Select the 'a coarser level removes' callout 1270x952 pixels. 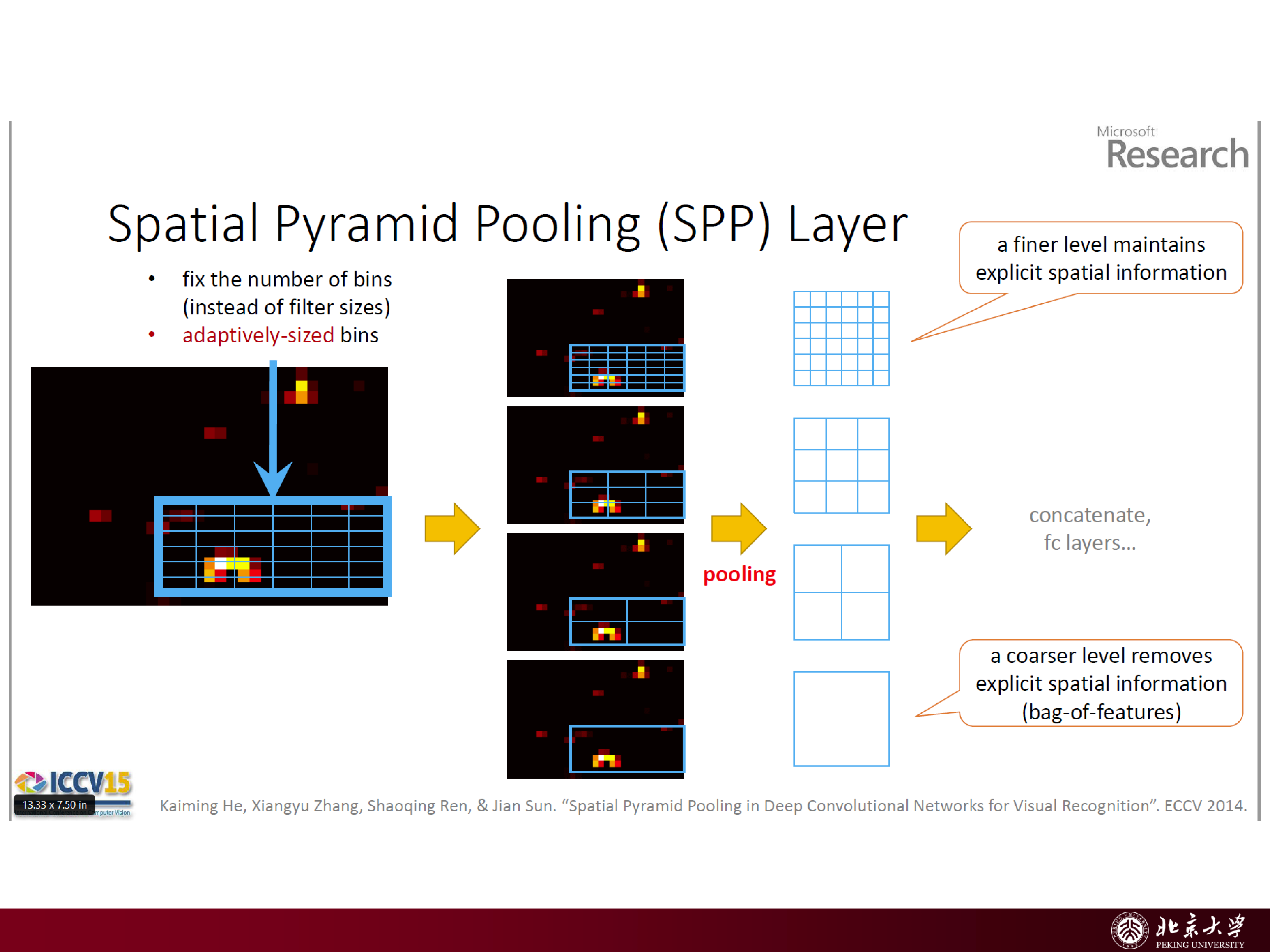1101,683
